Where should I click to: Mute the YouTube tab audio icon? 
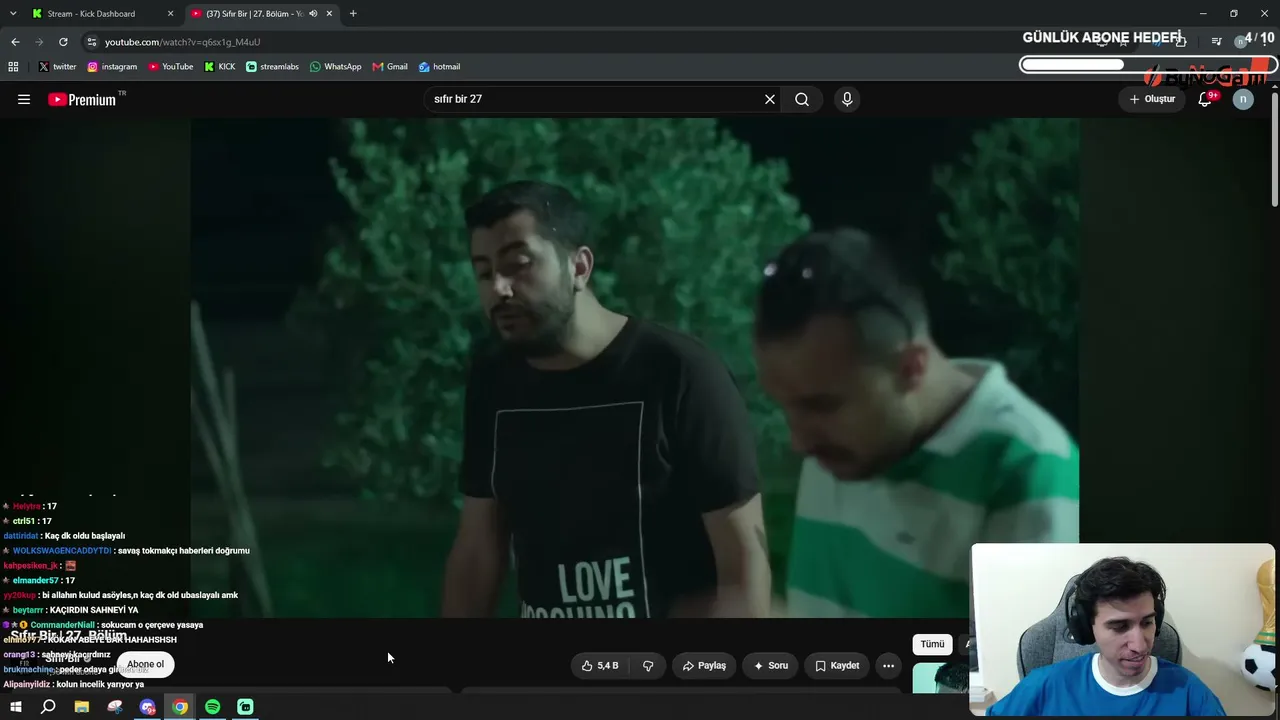pyautogui.click(x=313, y=14)
